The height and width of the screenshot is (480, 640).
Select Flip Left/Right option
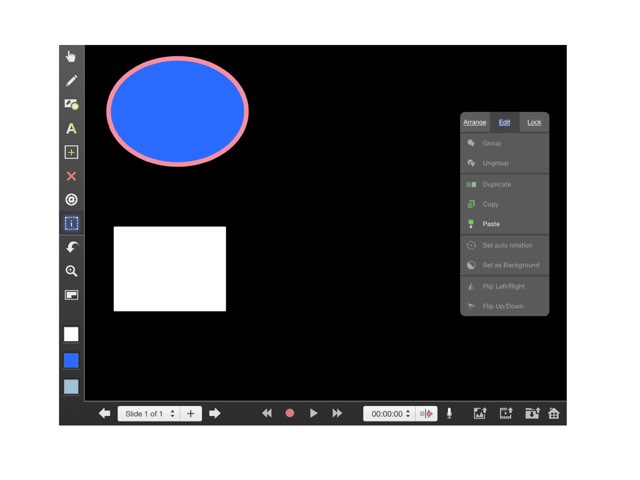point(504,287)
